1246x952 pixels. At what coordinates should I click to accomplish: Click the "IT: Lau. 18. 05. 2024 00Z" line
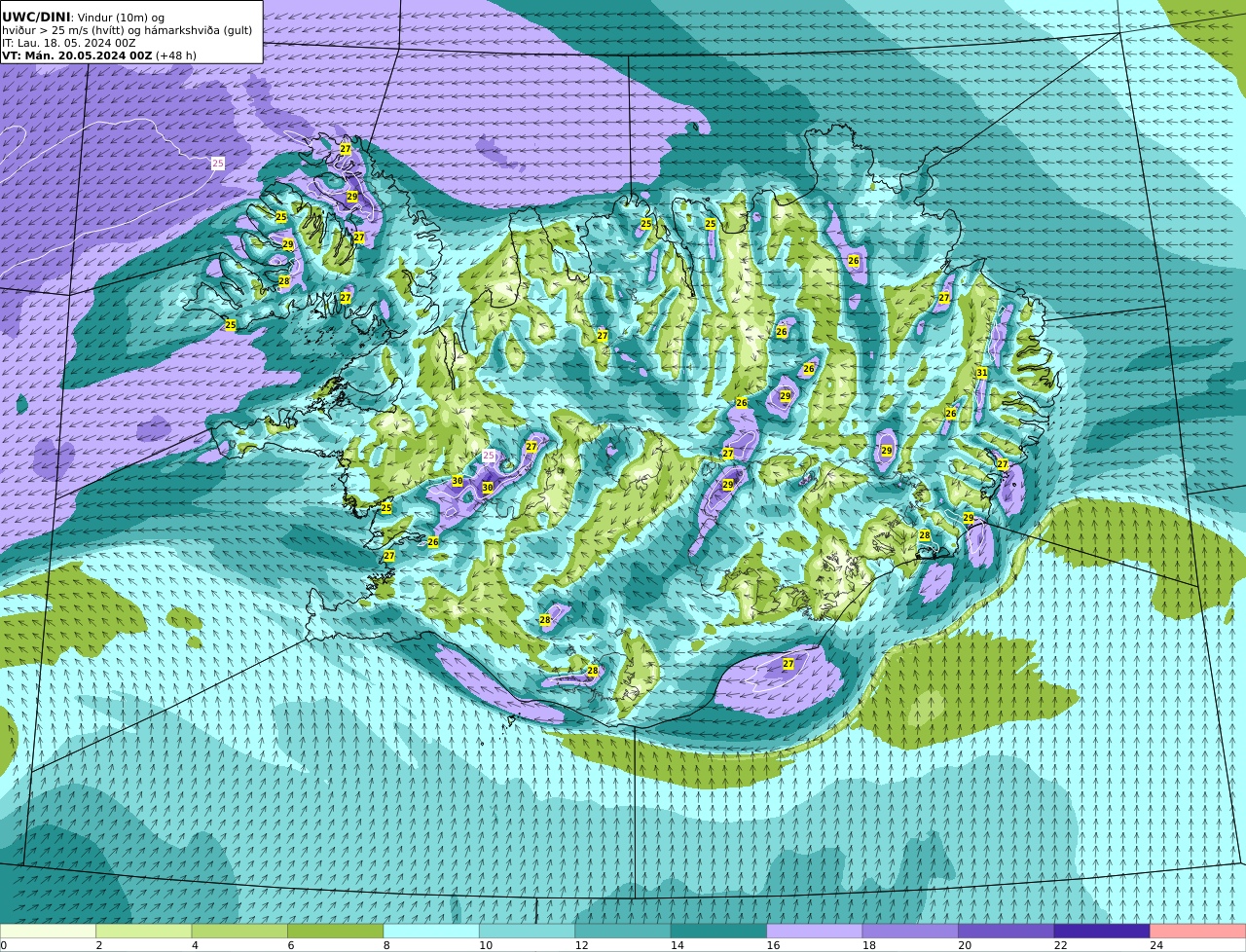69,43
